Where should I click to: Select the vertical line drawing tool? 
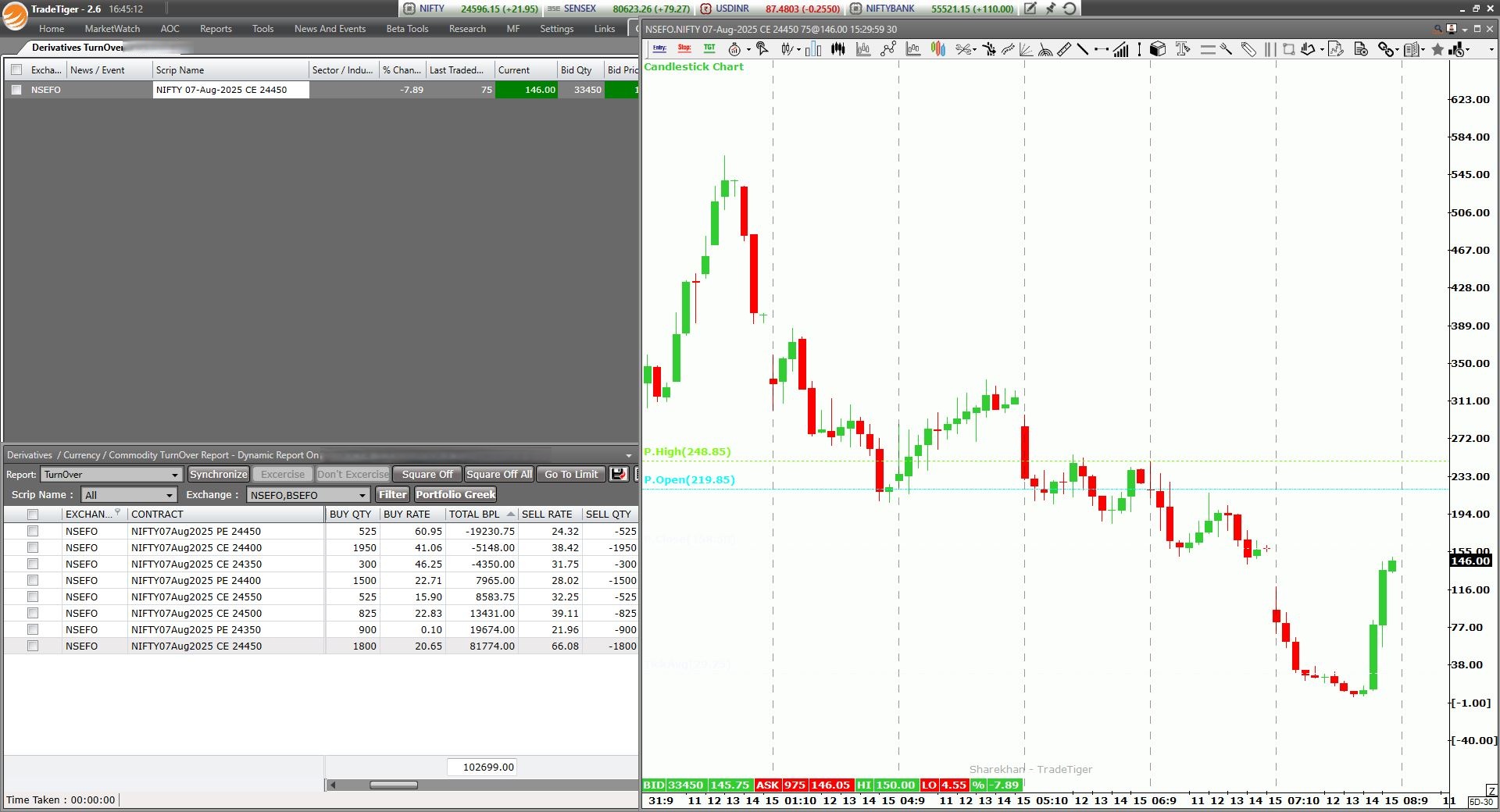pyautogui.click(x=1139, y=49)
